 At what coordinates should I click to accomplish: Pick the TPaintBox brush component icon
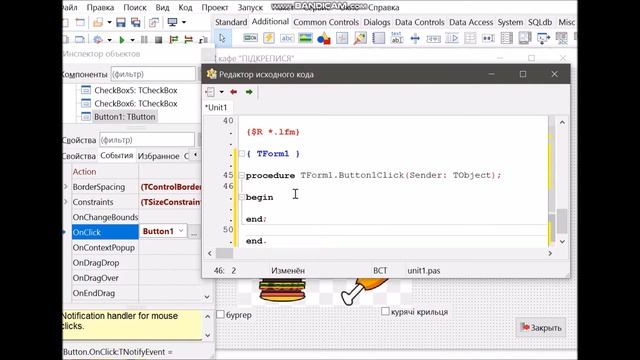(x=360, y=38)
